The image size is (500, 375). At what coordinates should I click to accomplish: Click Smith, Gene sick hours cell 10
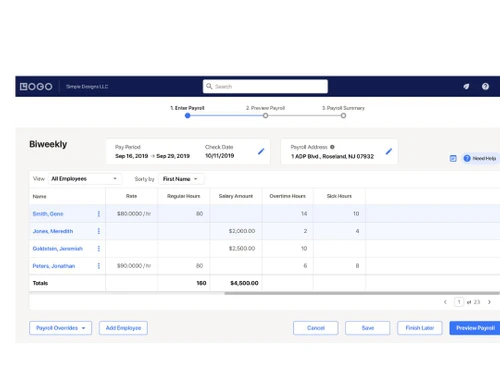[339, 214]
